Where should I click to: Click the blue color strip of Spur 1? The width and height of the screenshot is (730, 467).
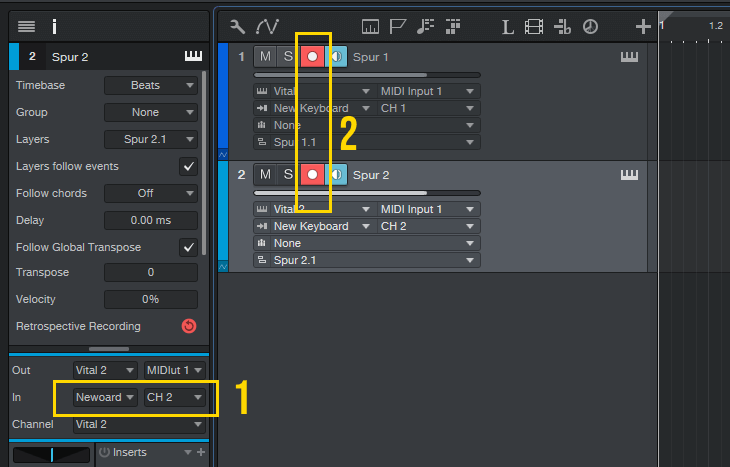(223, 96)
